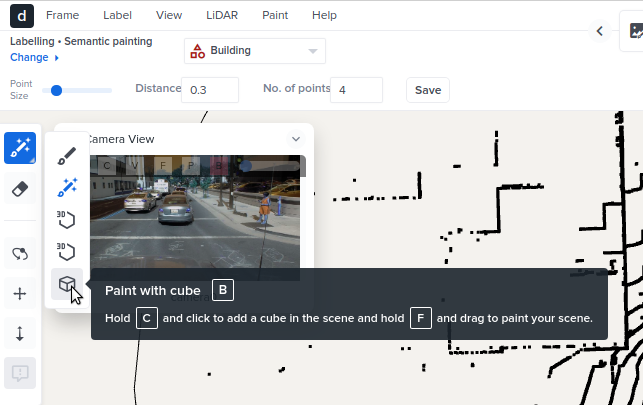Collapse the Camera View panel
Image resolution: width=643 pixels, height=405 pixels.
pos(295,139)
